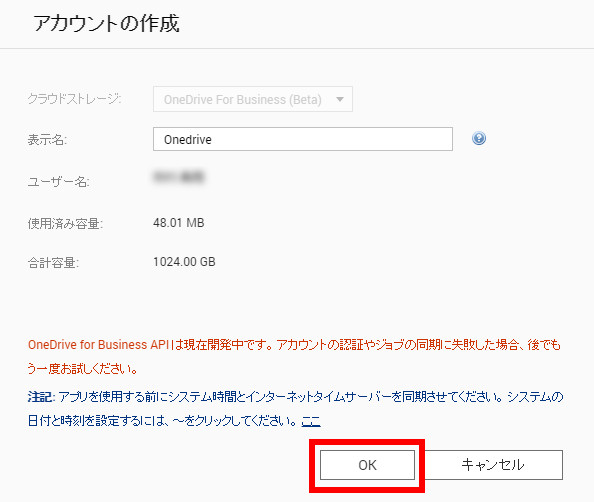
Task: Select the OneDrive For Business (Beta) combo box
Action: [253, 99]
